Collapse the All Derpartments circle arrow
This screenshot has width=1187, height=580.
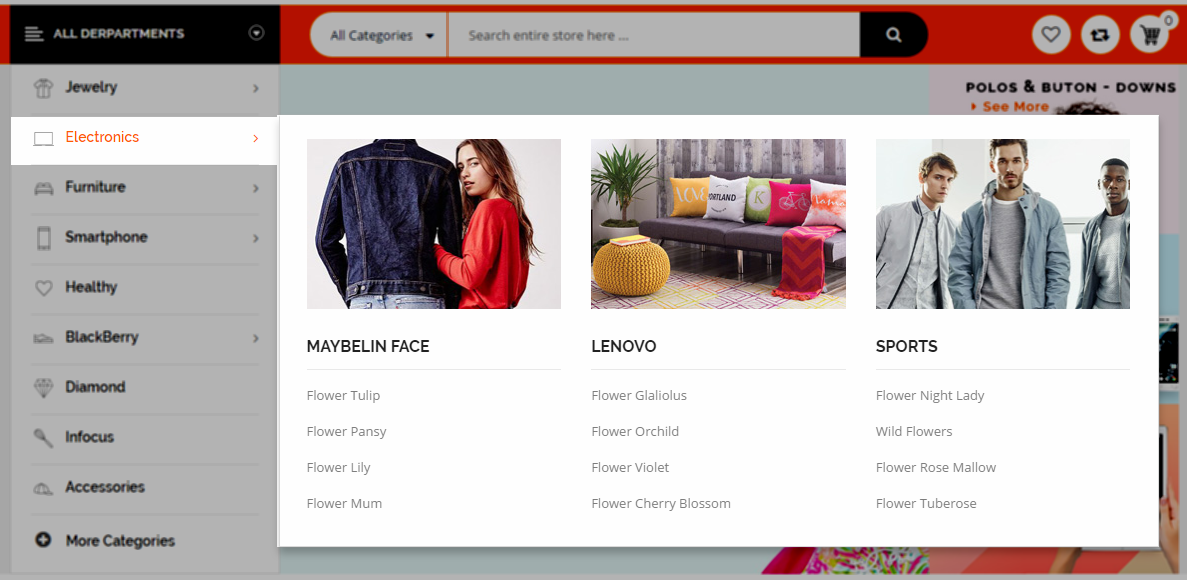[257, 33]
